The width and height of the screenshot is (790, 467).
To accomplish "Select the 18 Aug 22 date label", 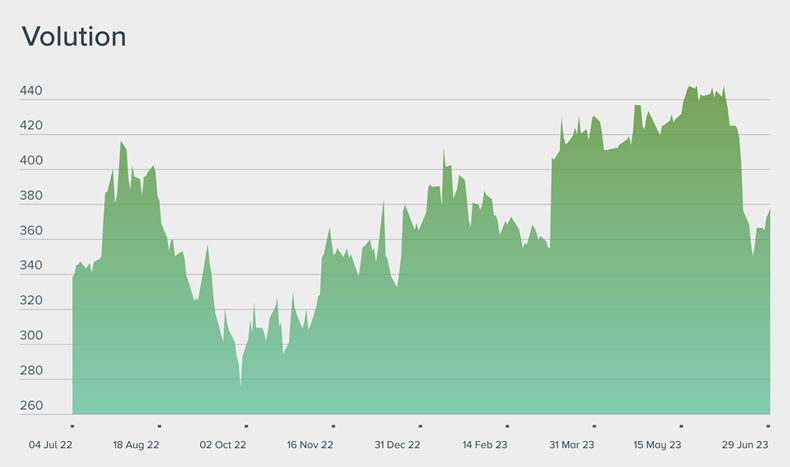I will [x=136, y=444].
